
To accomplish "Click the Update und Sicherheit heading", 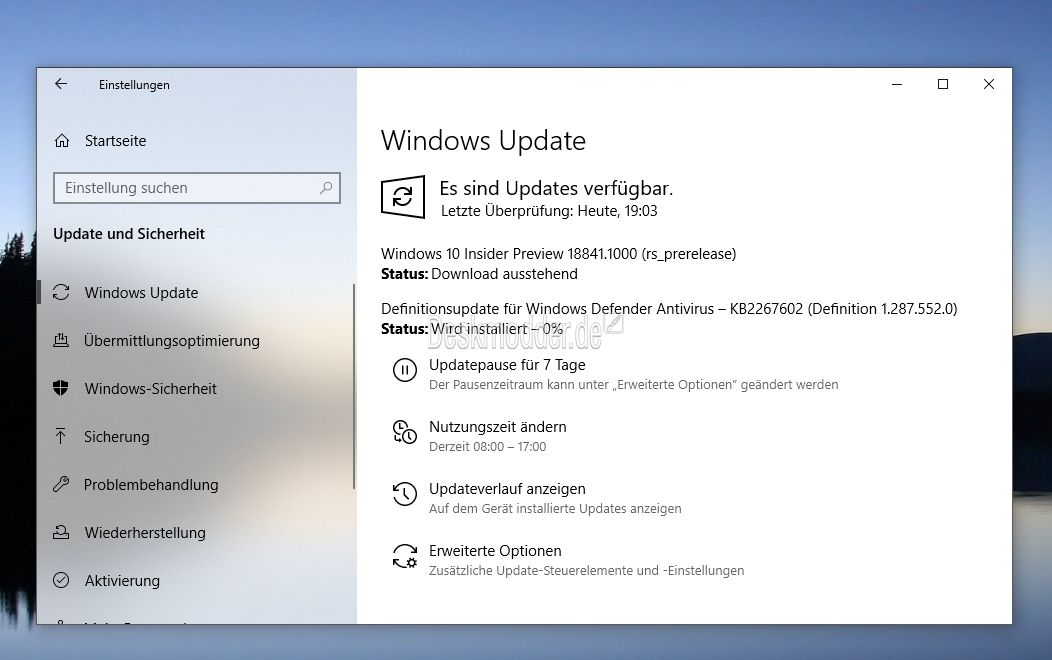I will [x=129, y=233].
